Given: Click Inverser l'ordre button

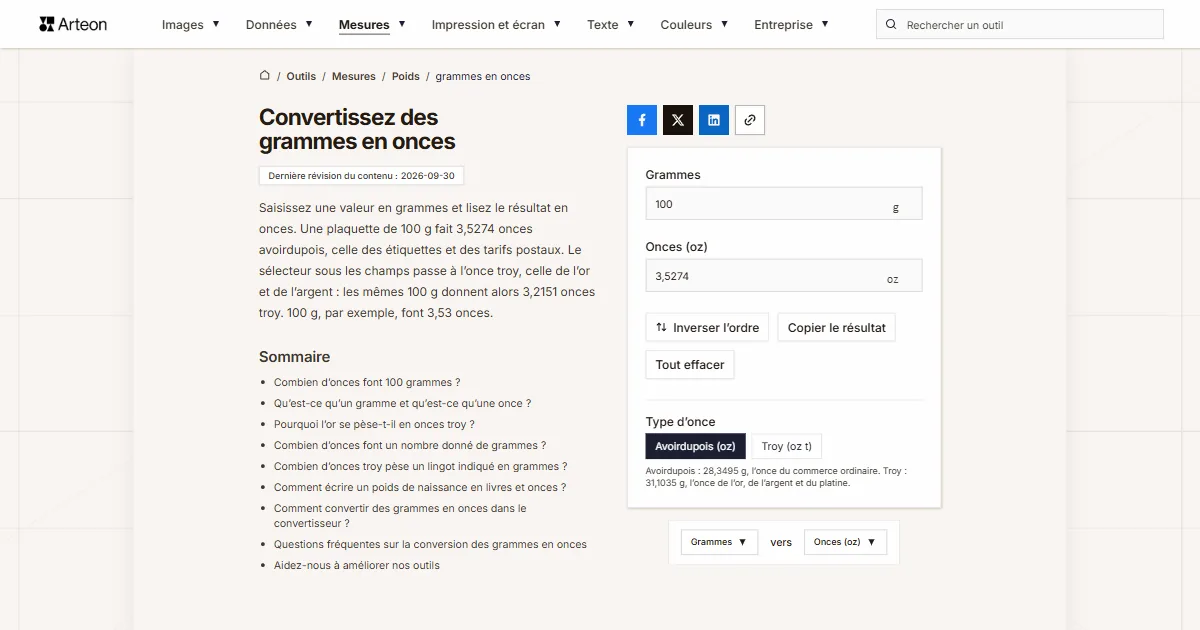Looking at the screenshot, I should click(x=707, y=328).
